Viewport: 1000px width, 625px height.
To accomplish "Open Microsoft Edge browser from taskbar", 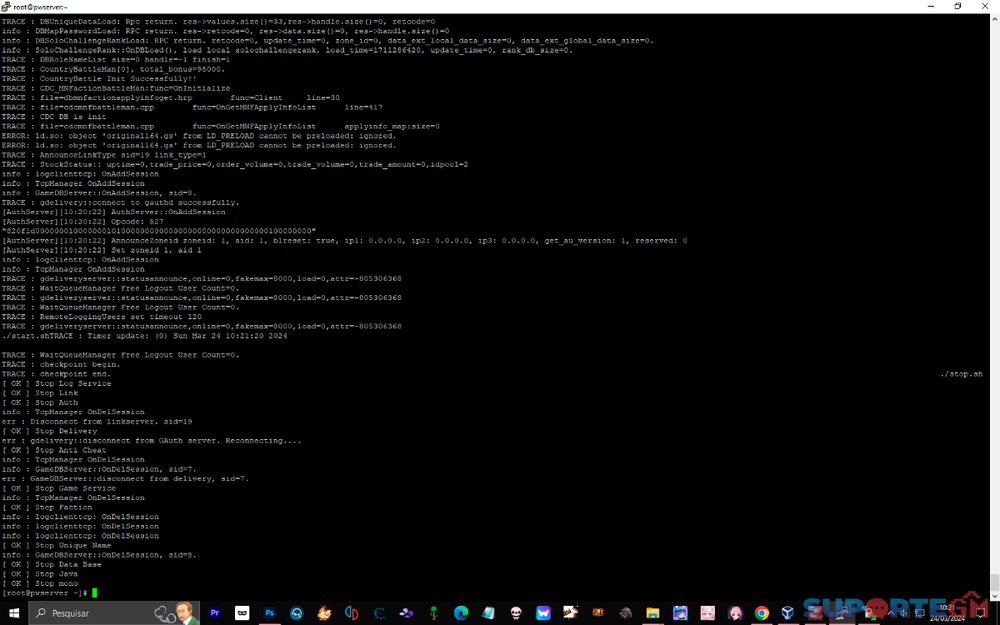I will coord(461,613).
